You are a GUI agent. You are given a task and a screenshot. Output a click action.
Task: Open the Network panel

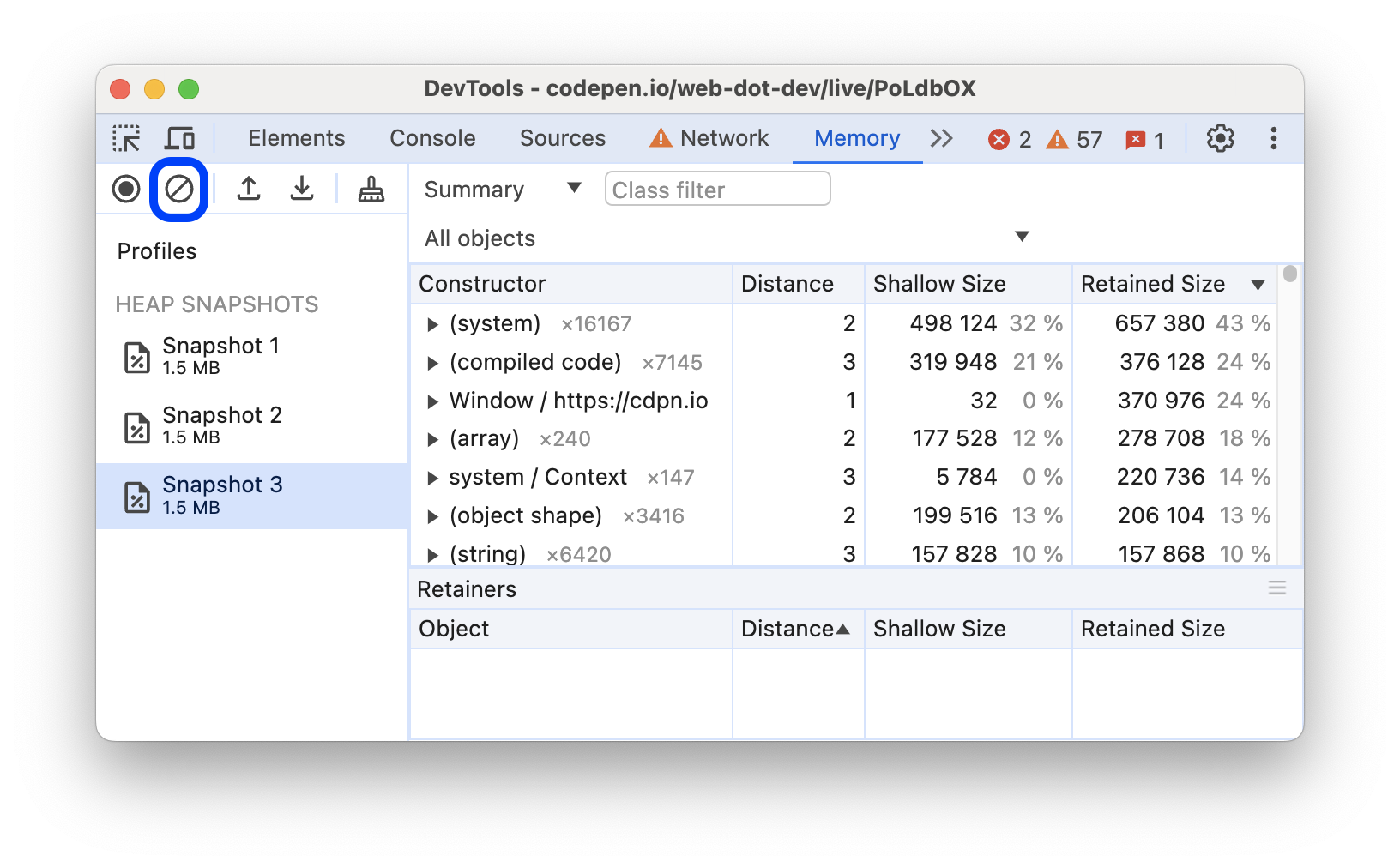click(x=723, y=137)
